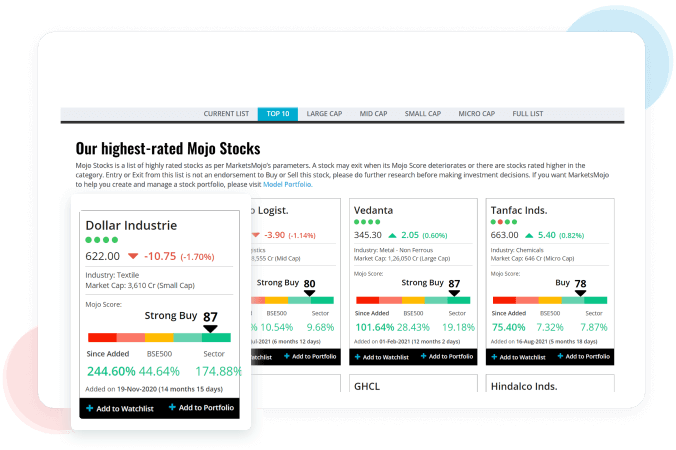Click Tanfac Inds. Buy 78 score
Viewport: 676px width, 450px height.
coord(571,283)
